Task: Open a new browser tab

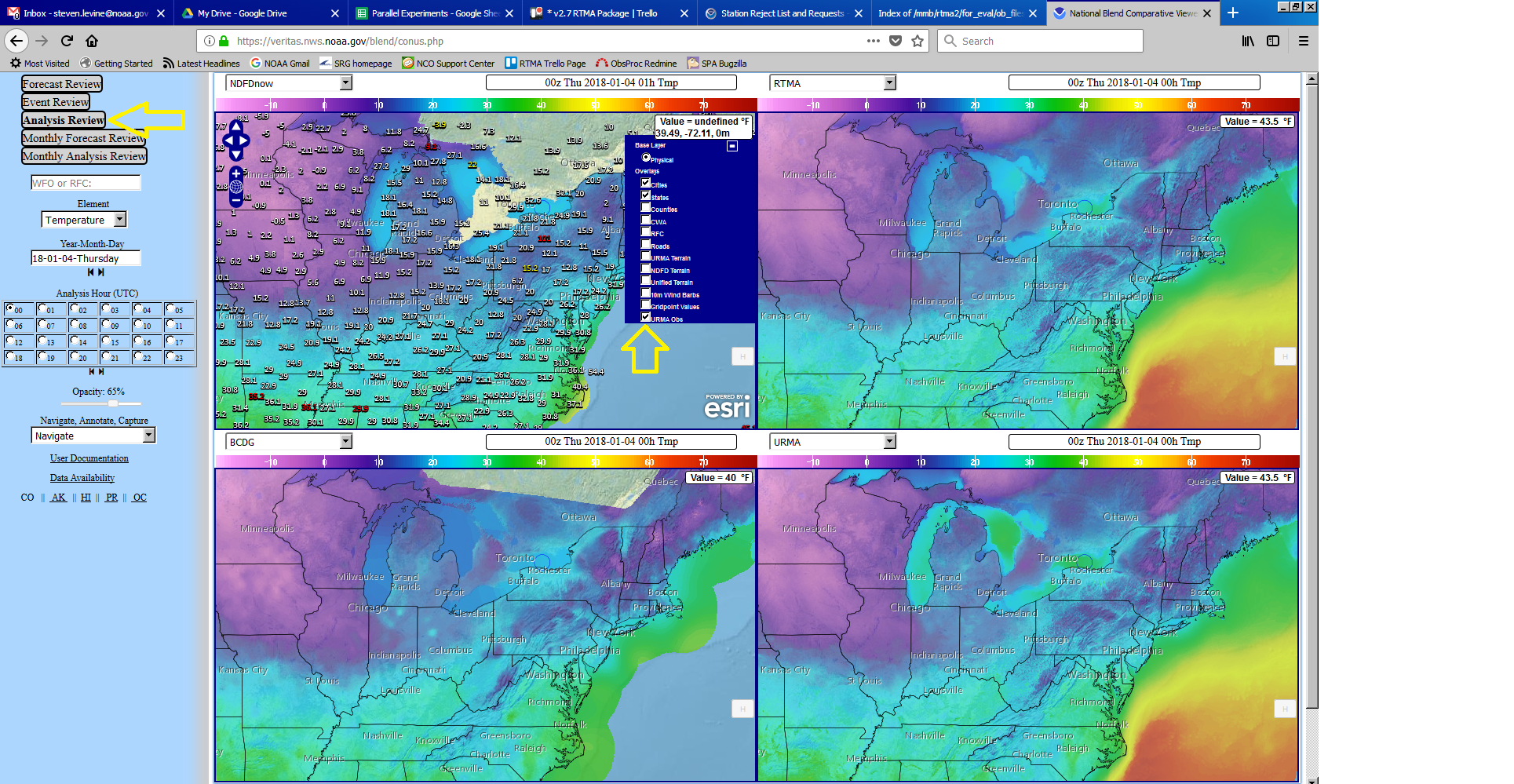Action: [x=1233, y=13]
